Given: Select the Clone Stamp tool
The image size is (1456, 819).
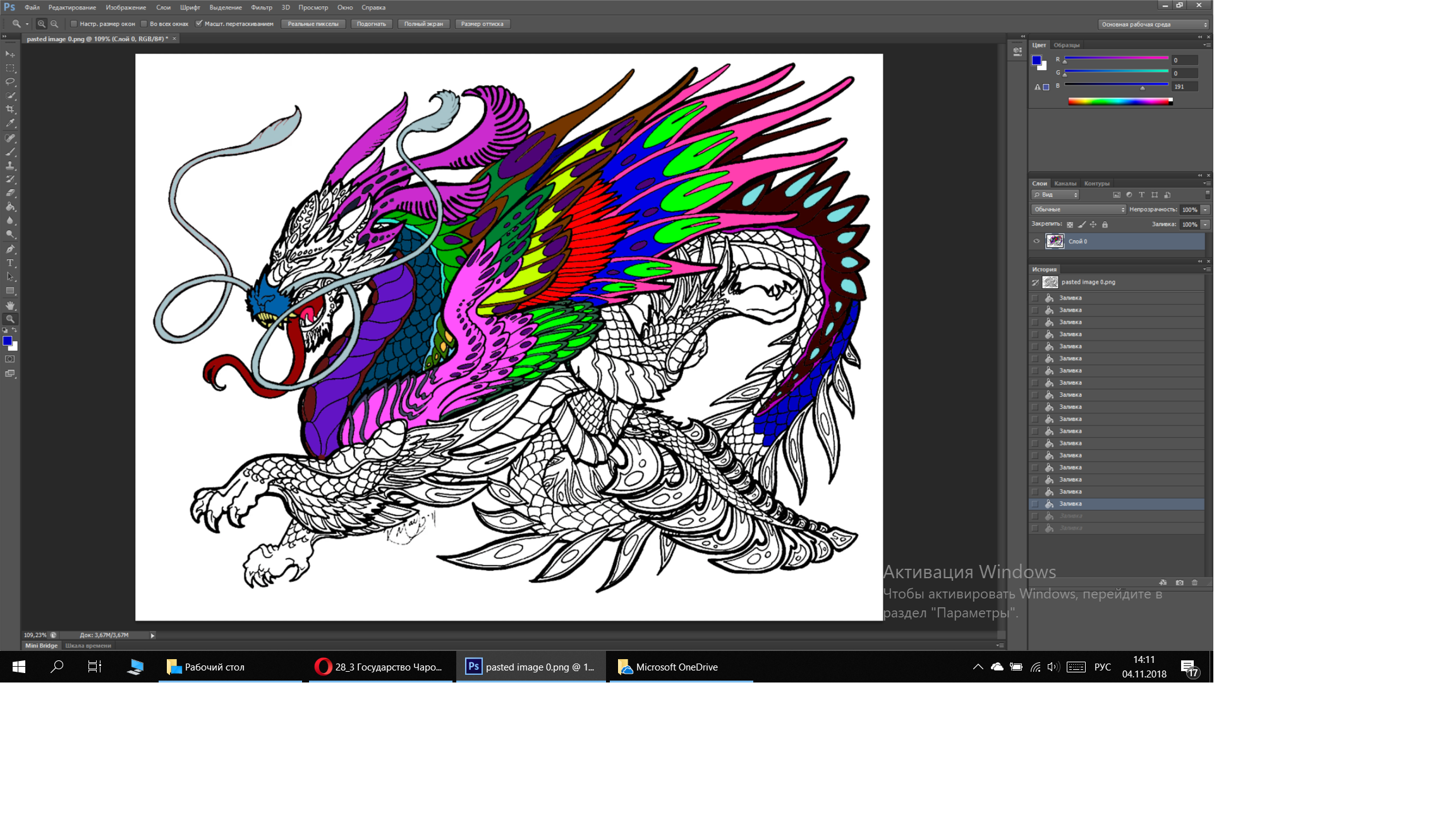Looking at the screenshot, I should (10, 166).
